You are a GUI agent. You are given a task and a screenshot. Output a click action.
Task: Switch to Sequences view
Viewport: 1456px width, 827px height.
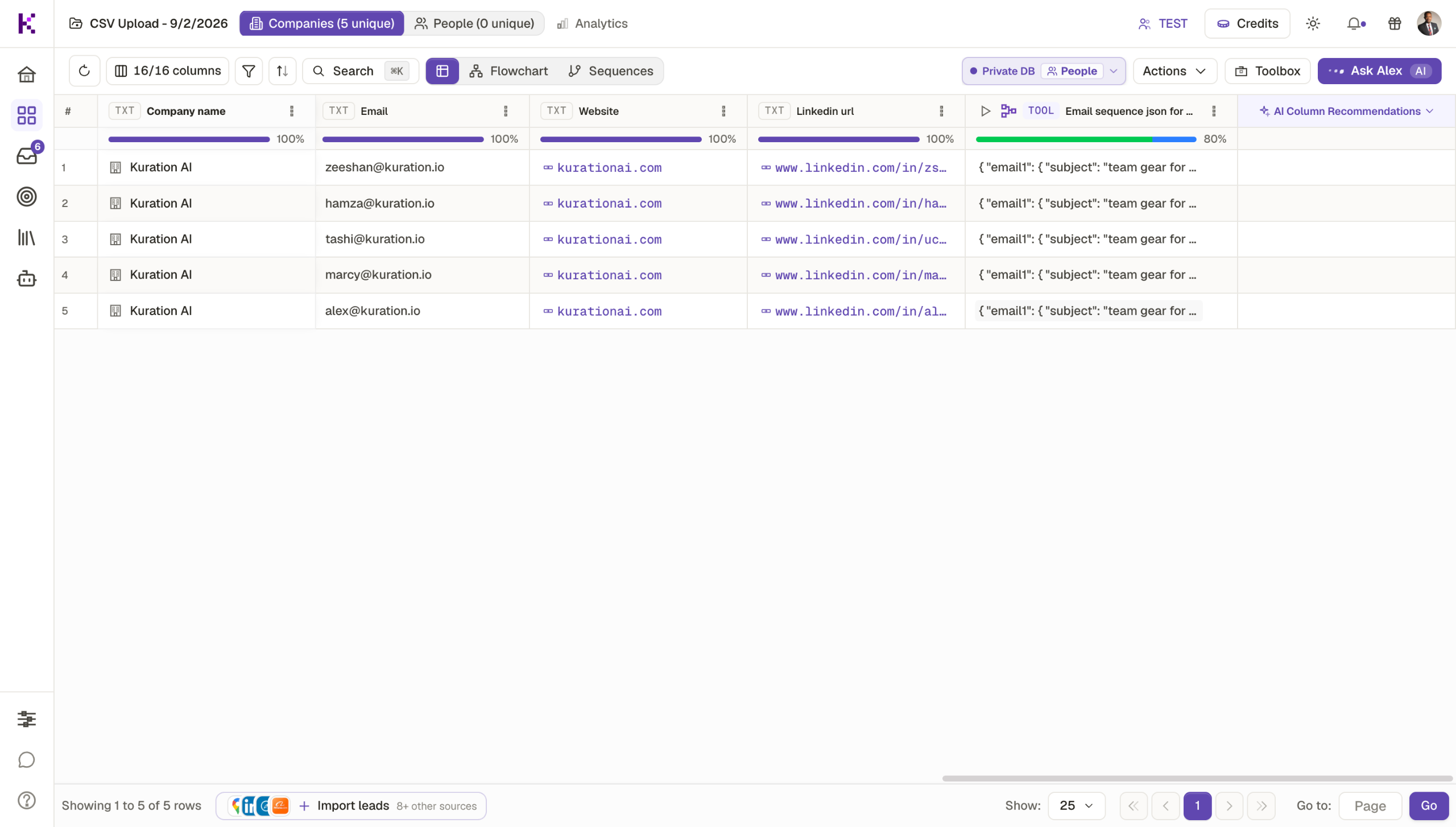click(x=611, y=71)
